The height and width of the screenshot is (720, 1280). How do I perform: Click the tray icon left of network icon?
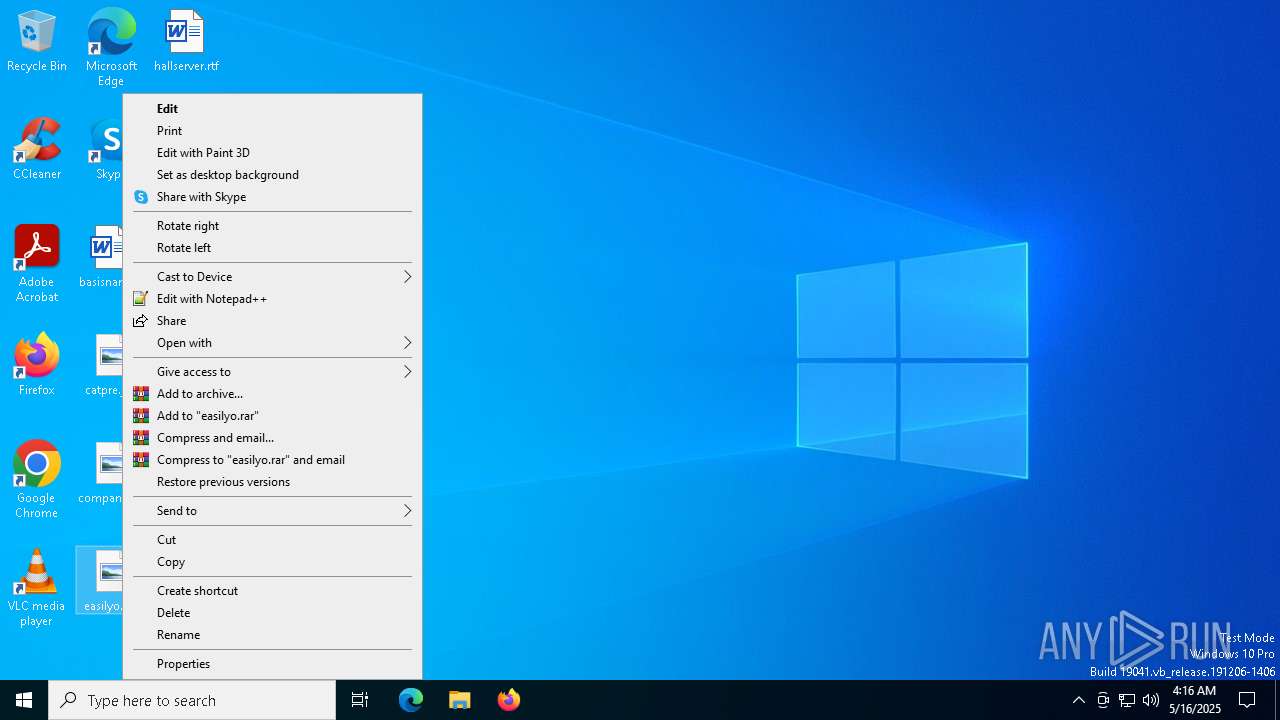1103,700
